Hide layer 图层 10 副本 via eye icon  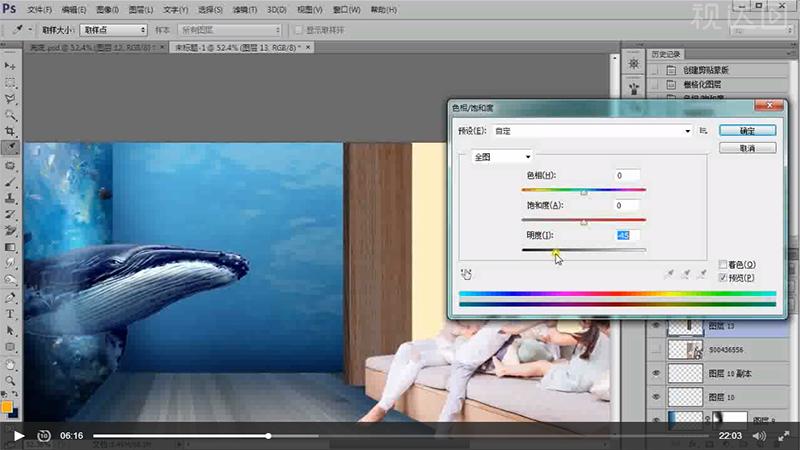[656, 373]
